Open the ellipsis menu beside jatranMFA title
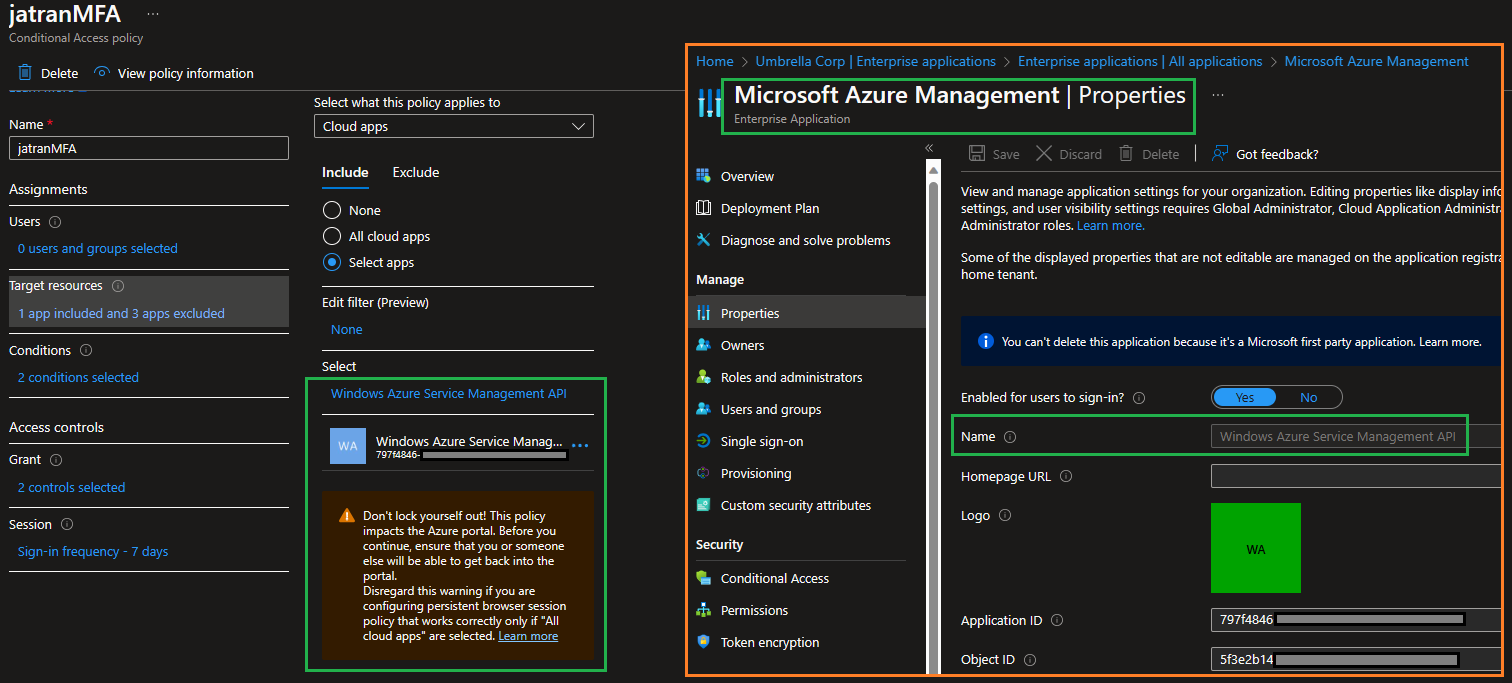The image size is (1512, 683). [152, 14]
